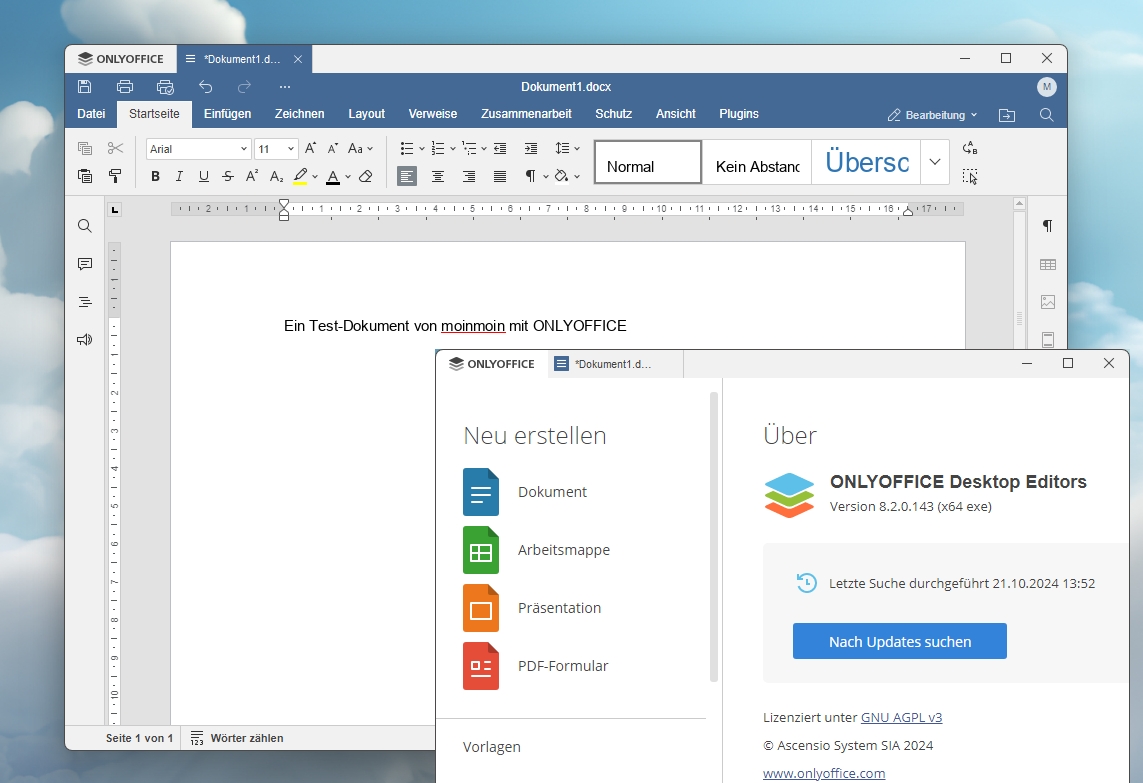Click the Print icon in the title toolbar
Image resolution: width=1143 pixels, height=783 pixels.
[x=125, y=87]
